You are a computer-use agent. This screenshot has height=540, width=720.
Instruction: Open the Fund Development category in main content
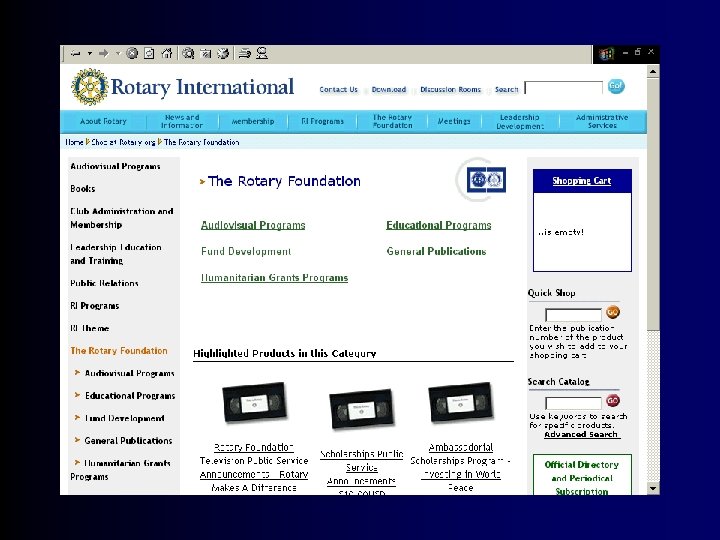click(246, 251)
